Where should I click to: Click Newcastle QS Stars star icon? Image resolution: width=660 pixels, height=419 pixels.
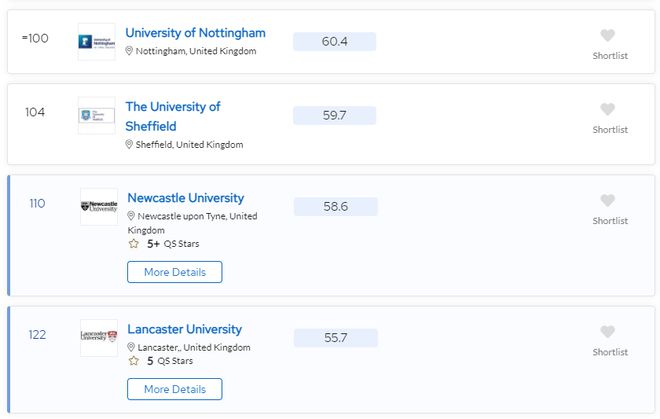(x=133, y=243)
